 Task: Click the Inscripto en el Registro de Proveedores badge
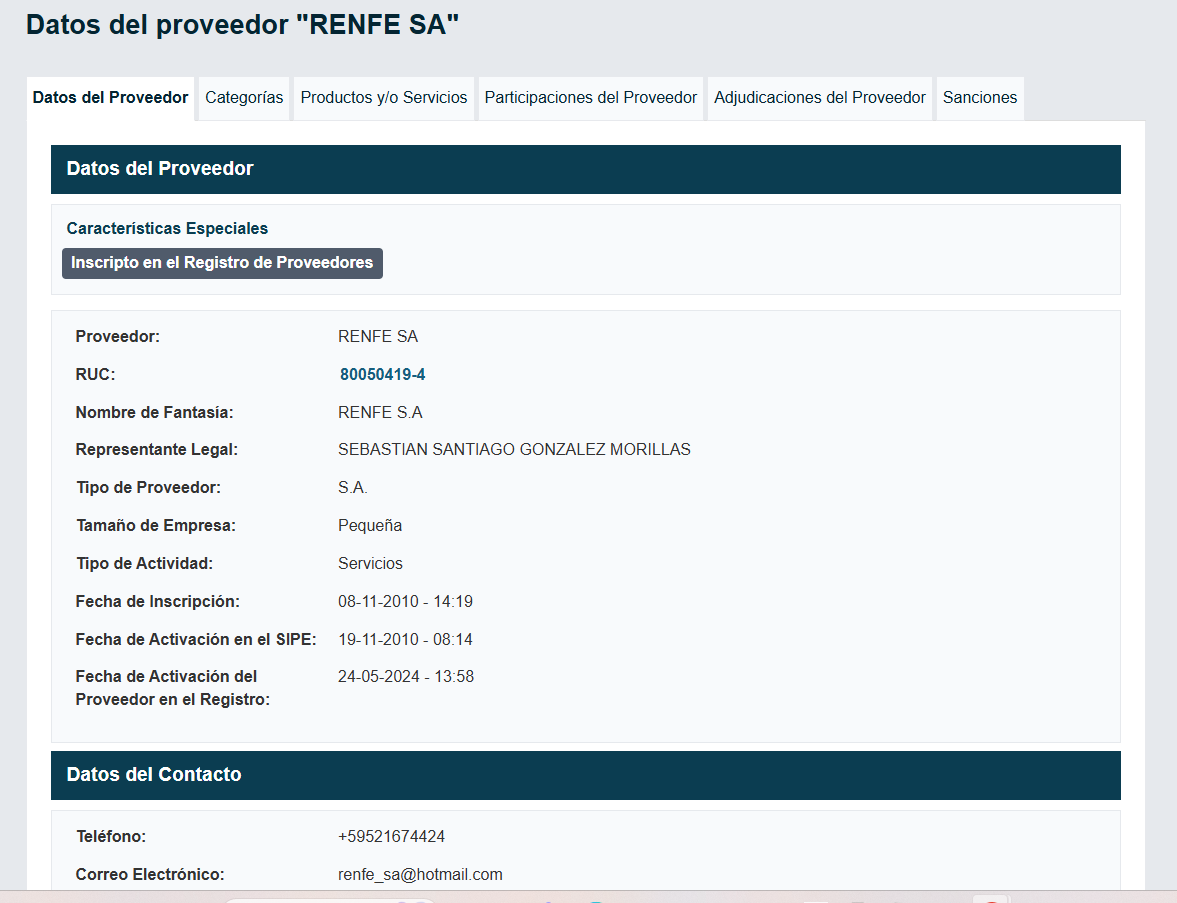[x=222, y=263]
